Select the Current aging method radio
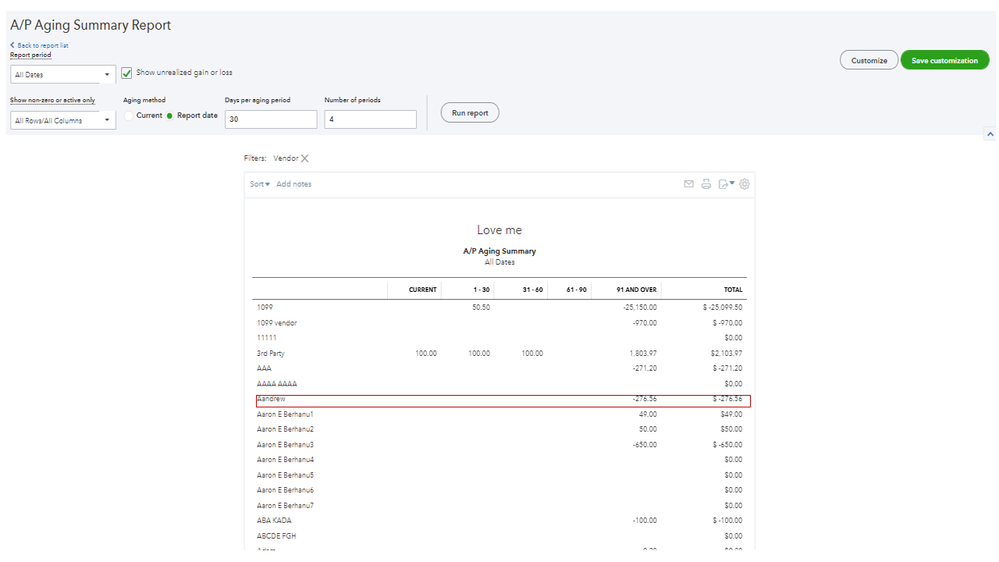The width and height of the screenshot is (999, 562). pos(128,116)
